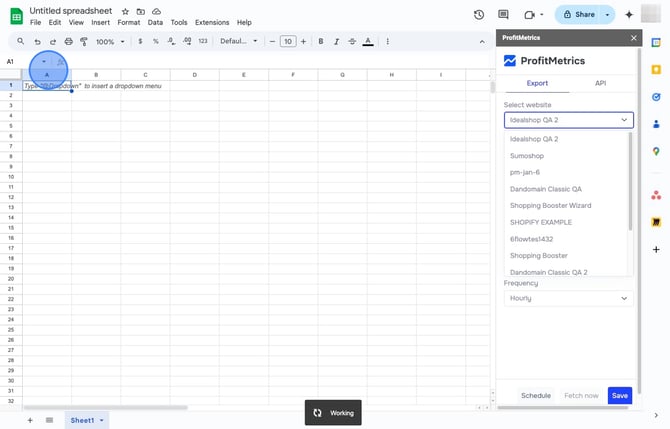Click the Save button
Image resolution: width=670 pixels, height=429 pixels.
pyautogui.click(x=620, y=396)
